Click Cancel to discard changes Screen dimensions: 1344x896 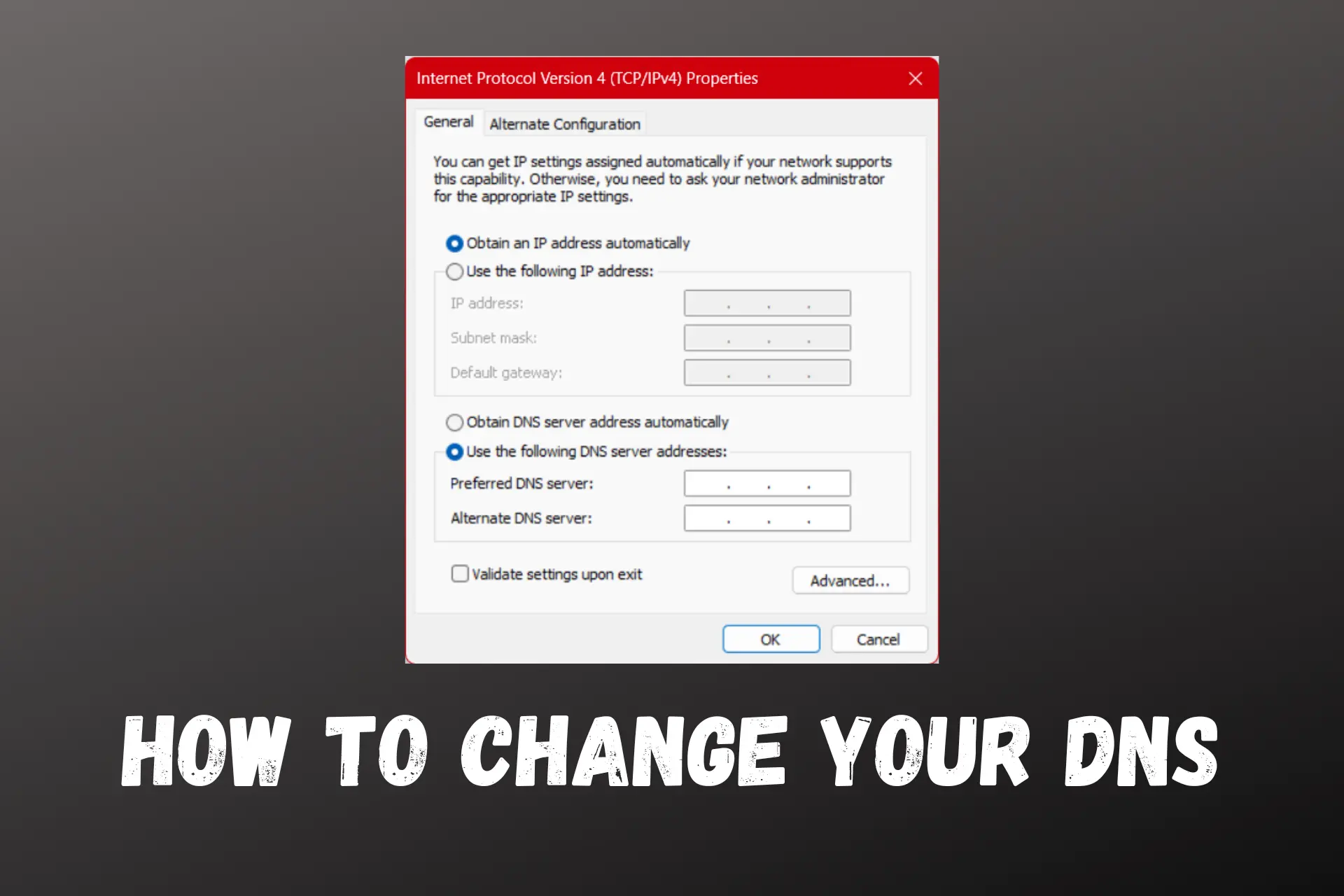(879, 639)
